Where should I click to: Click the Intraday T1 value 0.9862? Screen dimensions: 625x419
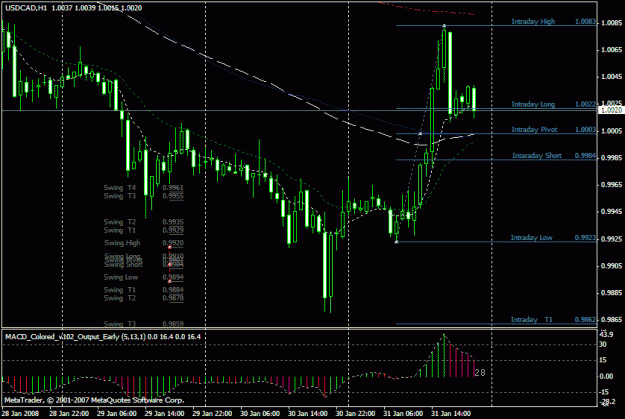pos(586,320)
